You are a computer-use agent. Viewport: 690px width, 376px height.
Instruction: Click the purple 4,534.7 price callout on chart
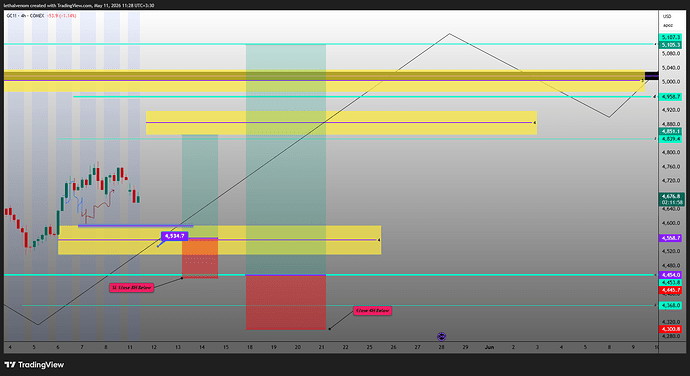pos(175,236)
